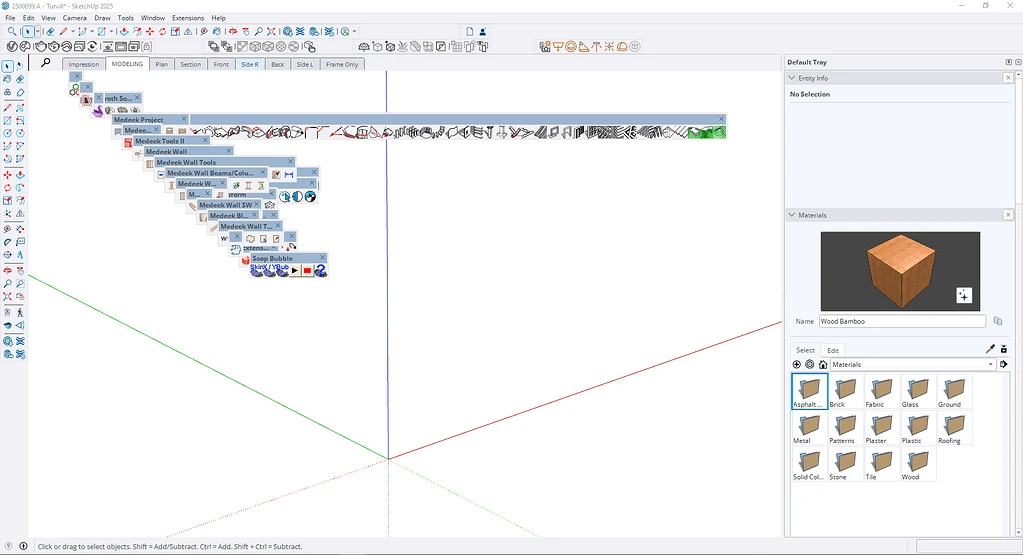Collapse the Materials panel
Viewport: 1023px width, 555px height.
coord(792,215)
